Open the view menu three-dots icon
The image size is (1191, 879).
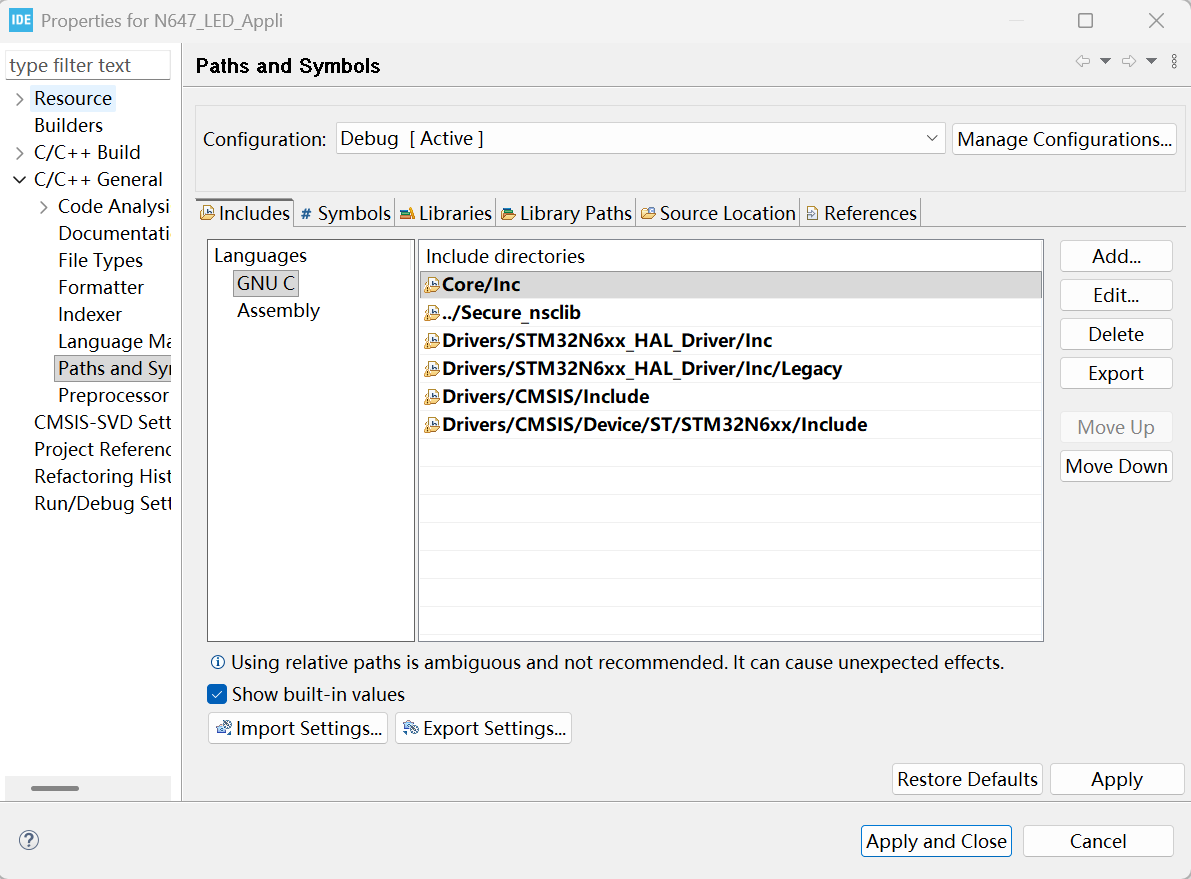1174,62
